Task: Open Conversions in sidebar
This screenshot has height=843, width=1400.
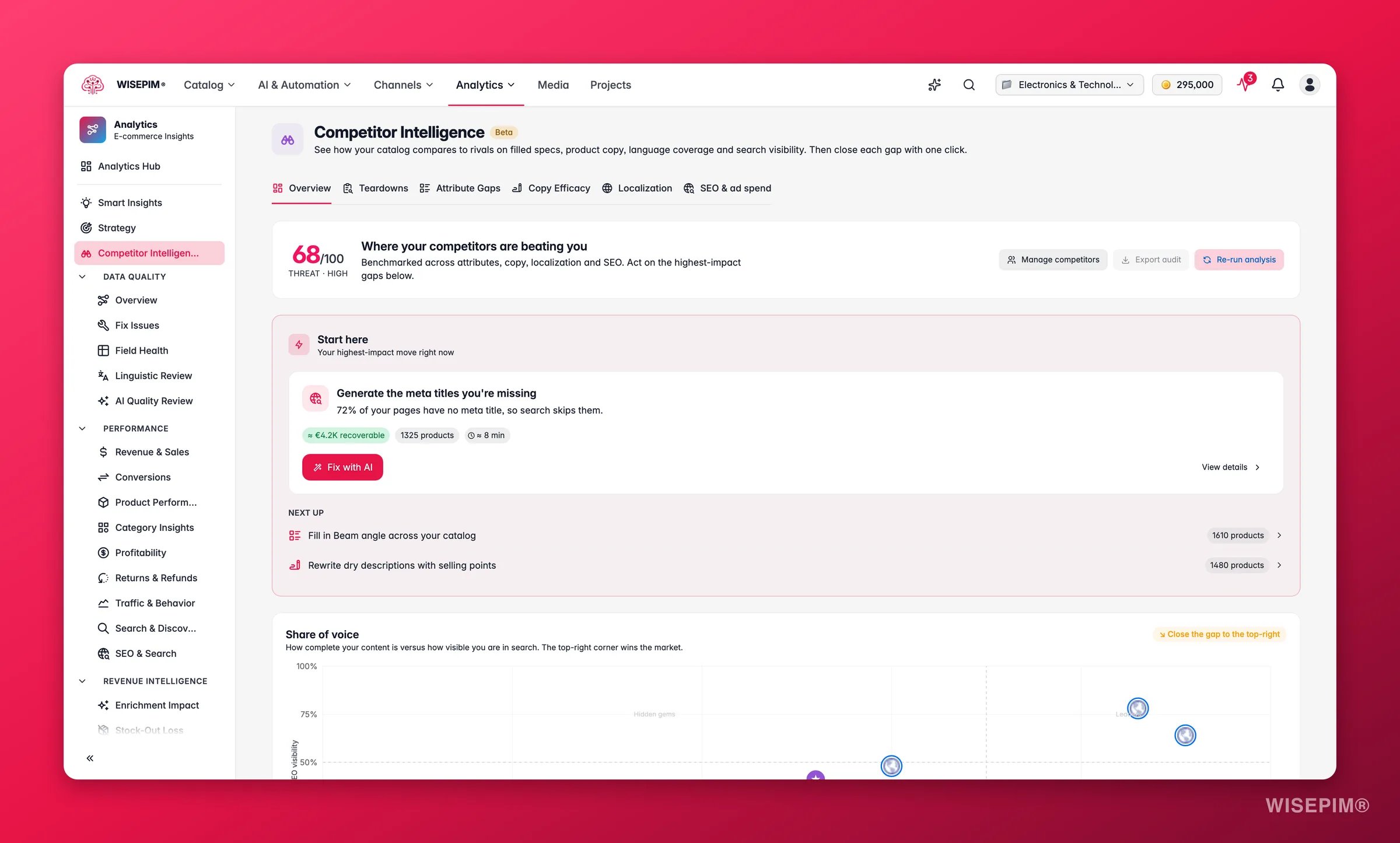Action: point(157,477)
